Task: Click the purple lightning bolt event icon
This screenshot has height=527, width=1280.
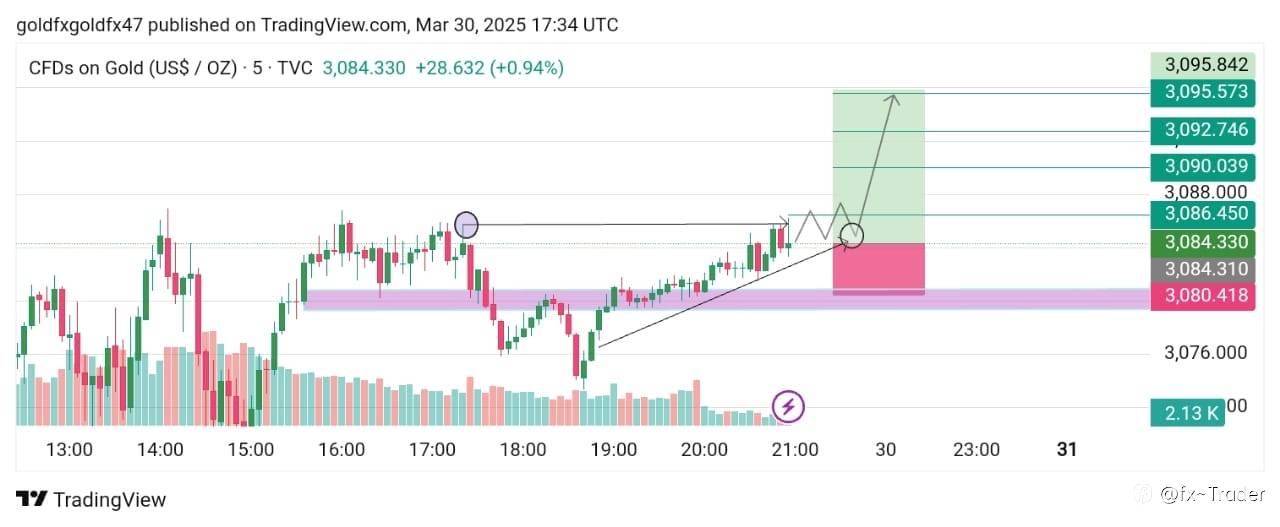Action: click(x=788, y=406)
